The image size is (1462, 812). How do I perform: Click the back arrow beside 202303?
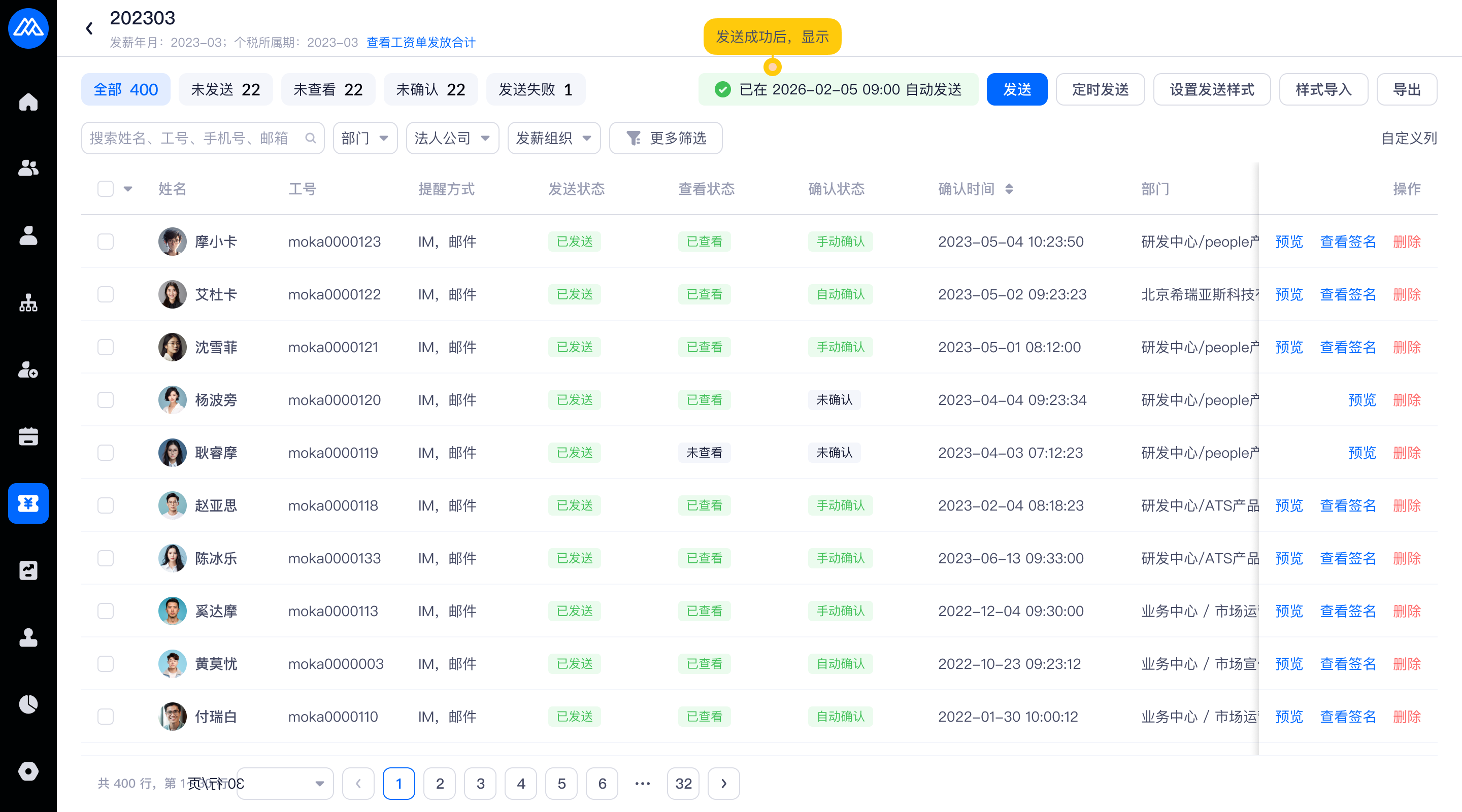[x=89, y=28]
